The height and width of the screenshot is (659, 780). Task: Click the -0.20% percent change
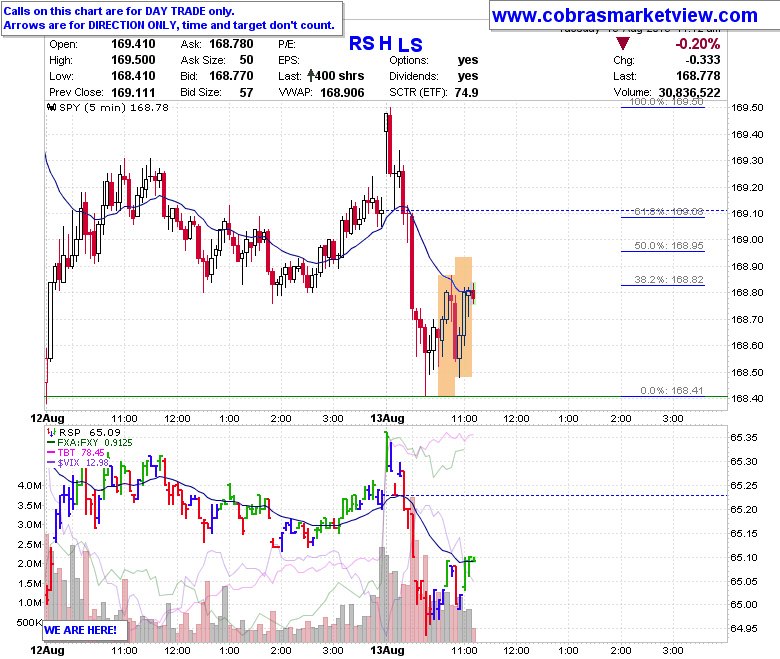click(x=697, y=44)
